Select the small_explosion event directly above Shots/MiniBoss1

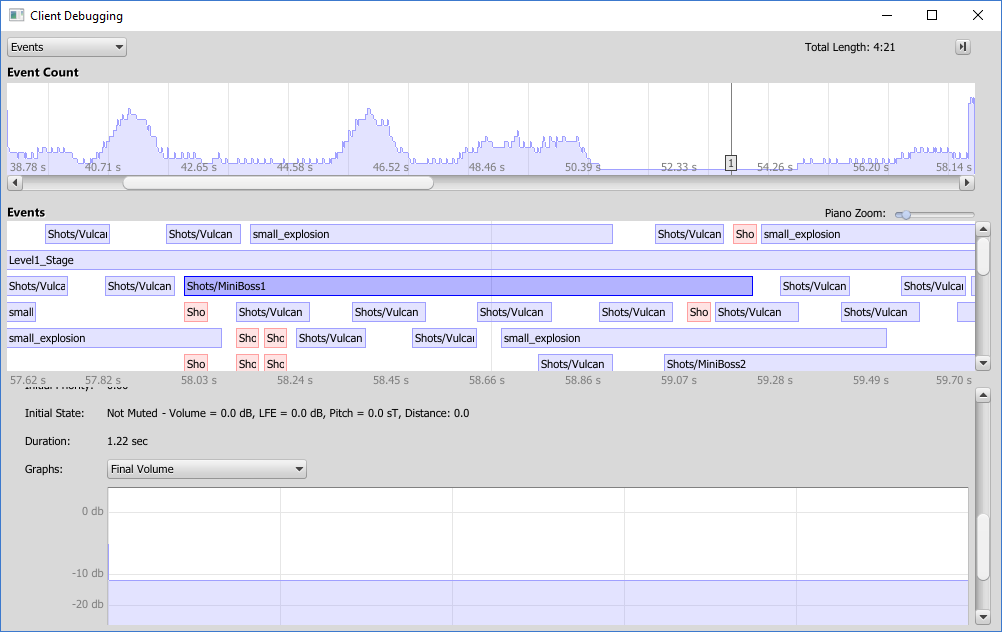click(431, 235)
